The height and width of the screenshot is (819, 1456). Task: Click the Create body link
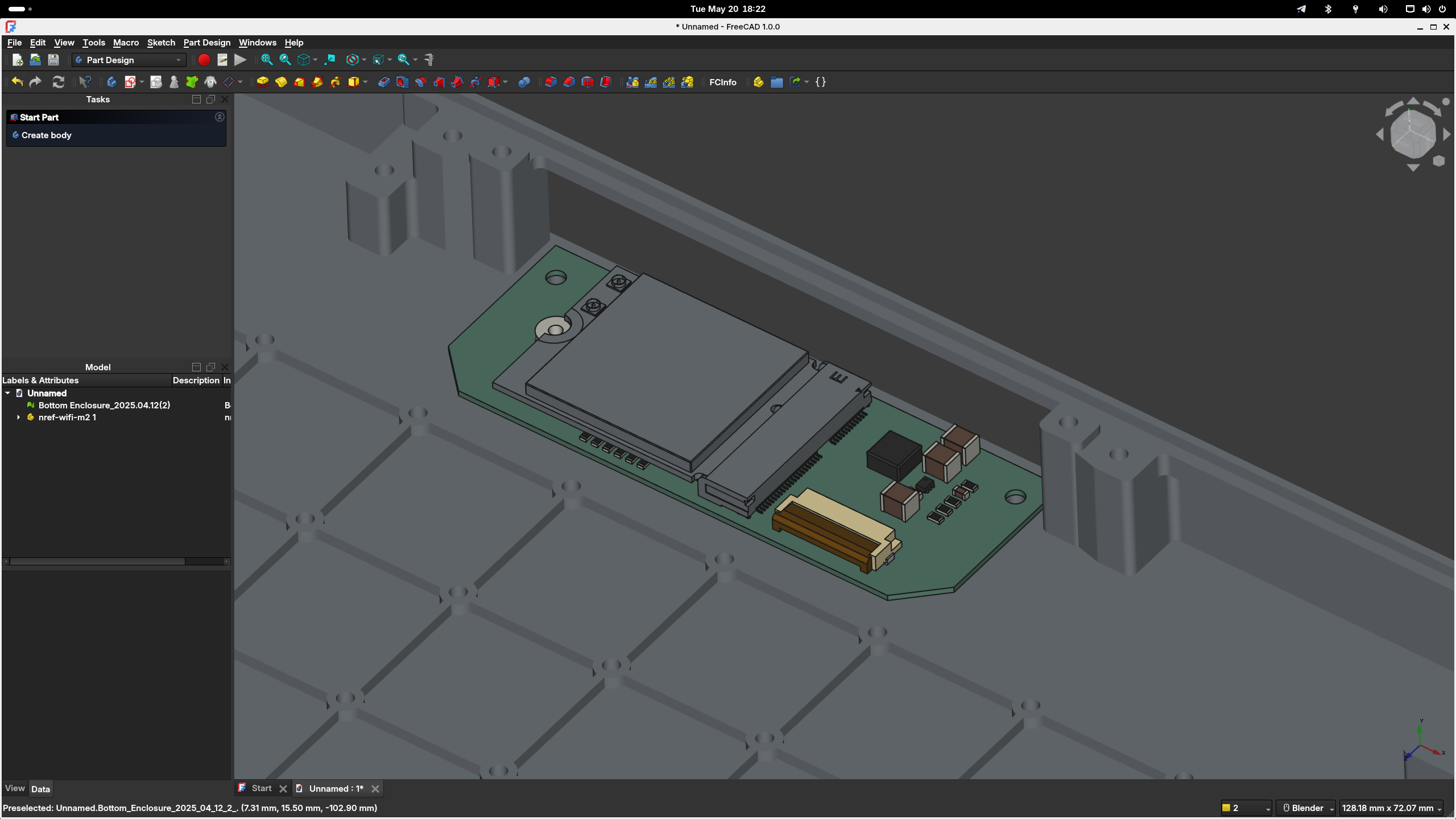tap(46, 135)
